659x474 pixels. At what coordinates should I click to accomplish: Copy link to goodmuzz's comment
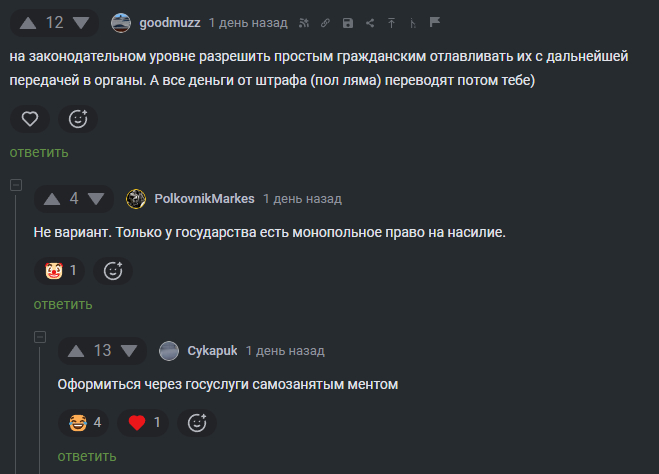[x=324, y=22]
